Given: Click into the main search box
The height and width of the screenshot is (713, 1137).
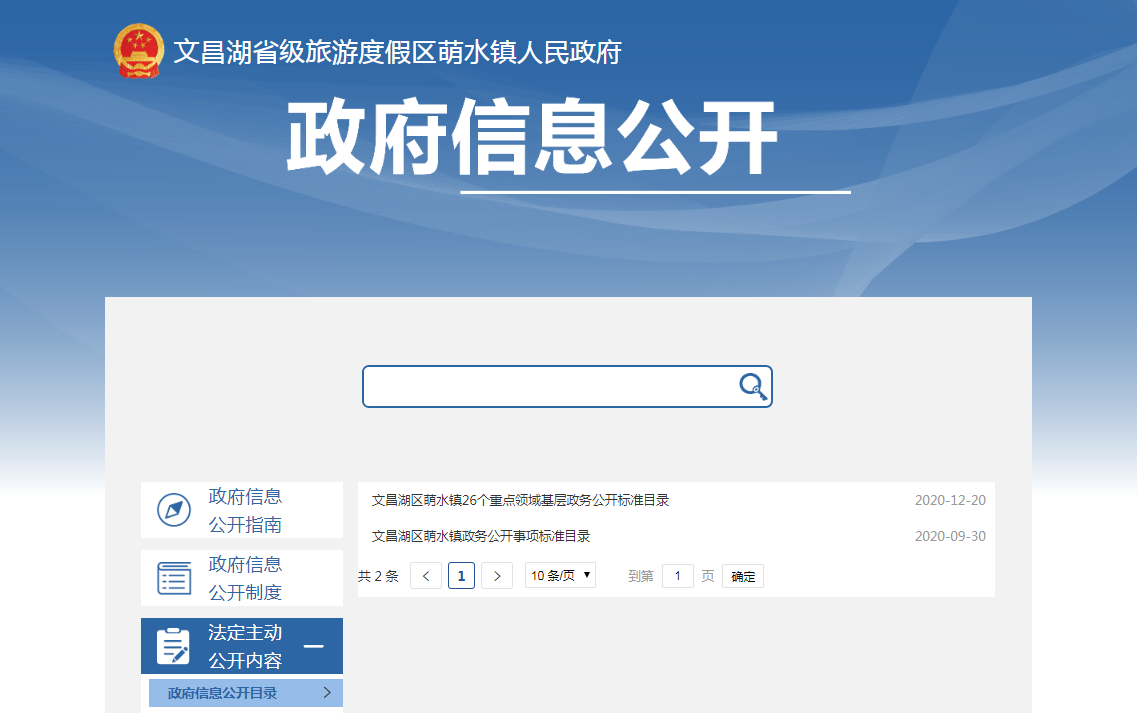Looking at the screenshot, I should coord(550,387).
